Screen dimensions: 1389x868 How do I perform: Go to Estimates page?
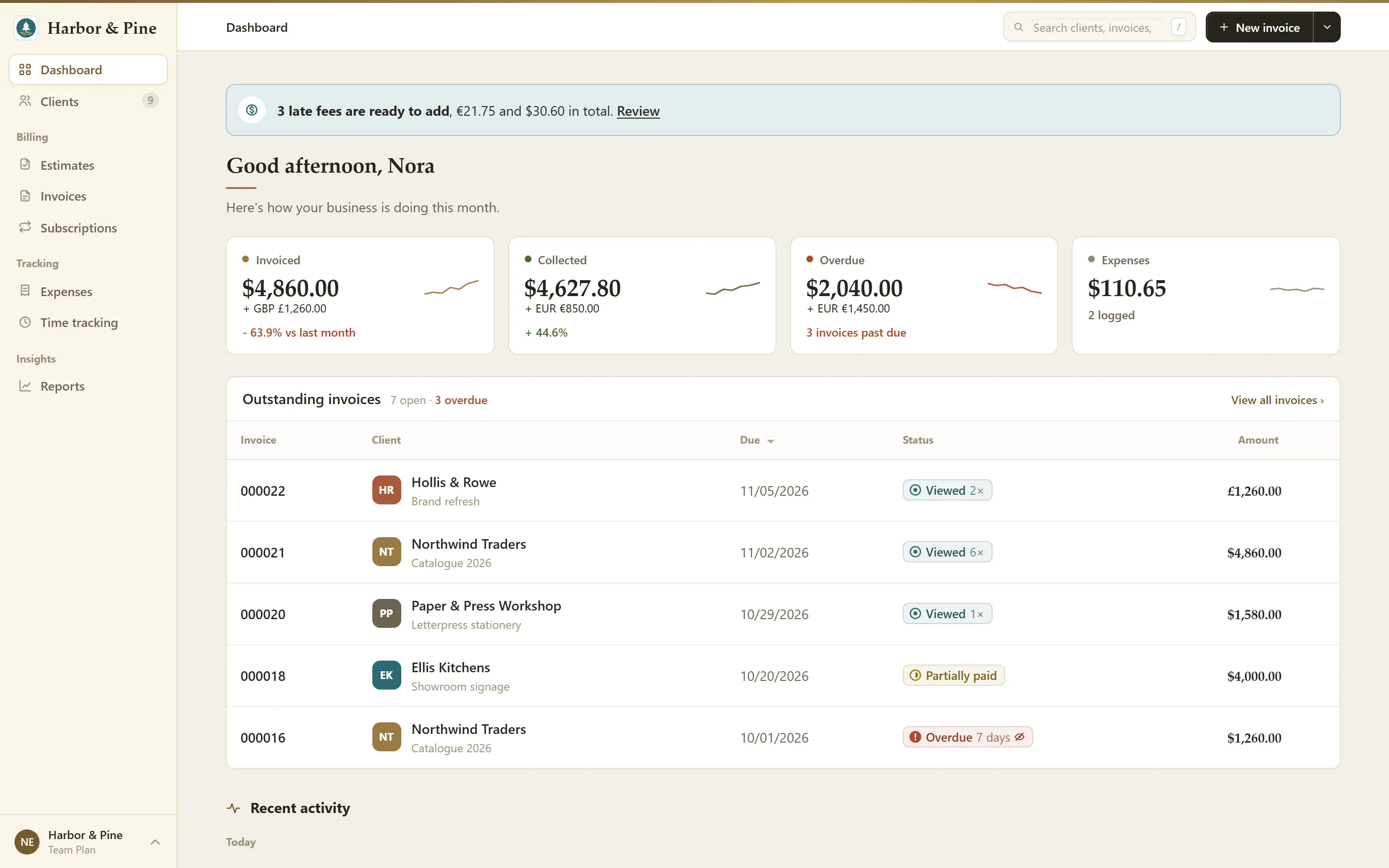[x=88, y=165]
